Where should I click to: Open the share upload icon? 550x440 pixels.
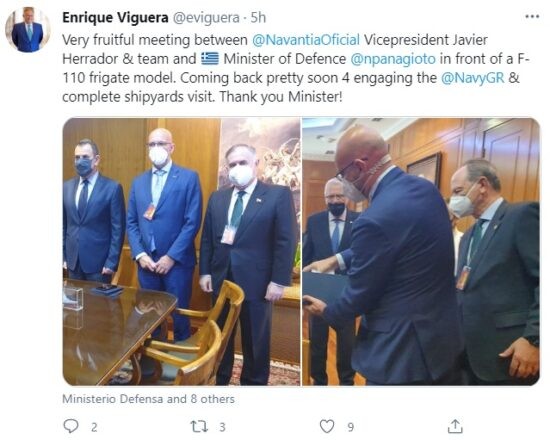[x=455, y=426]
